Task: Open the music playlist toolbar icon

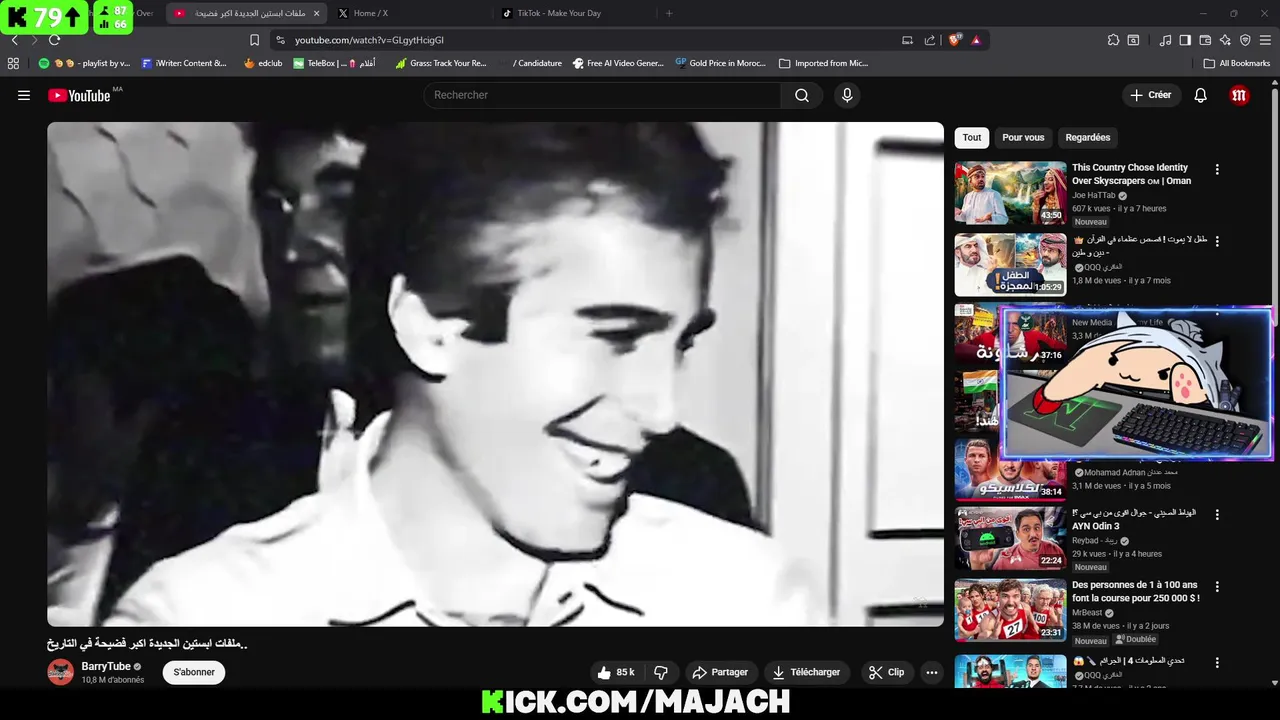Action: [1165, 40]
